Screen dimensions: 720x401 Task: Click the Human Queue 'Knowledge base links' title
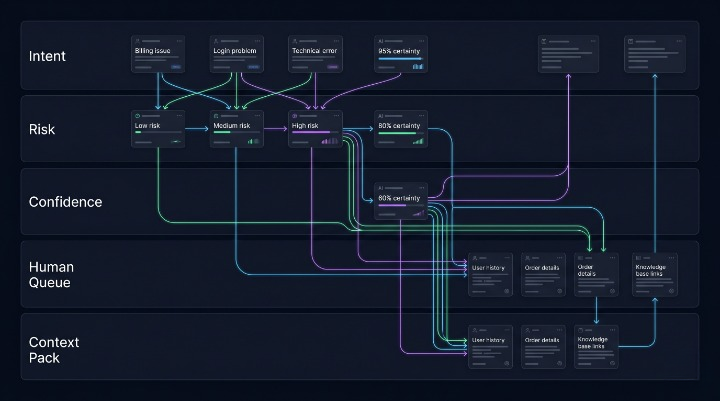[x=651, y=271]
